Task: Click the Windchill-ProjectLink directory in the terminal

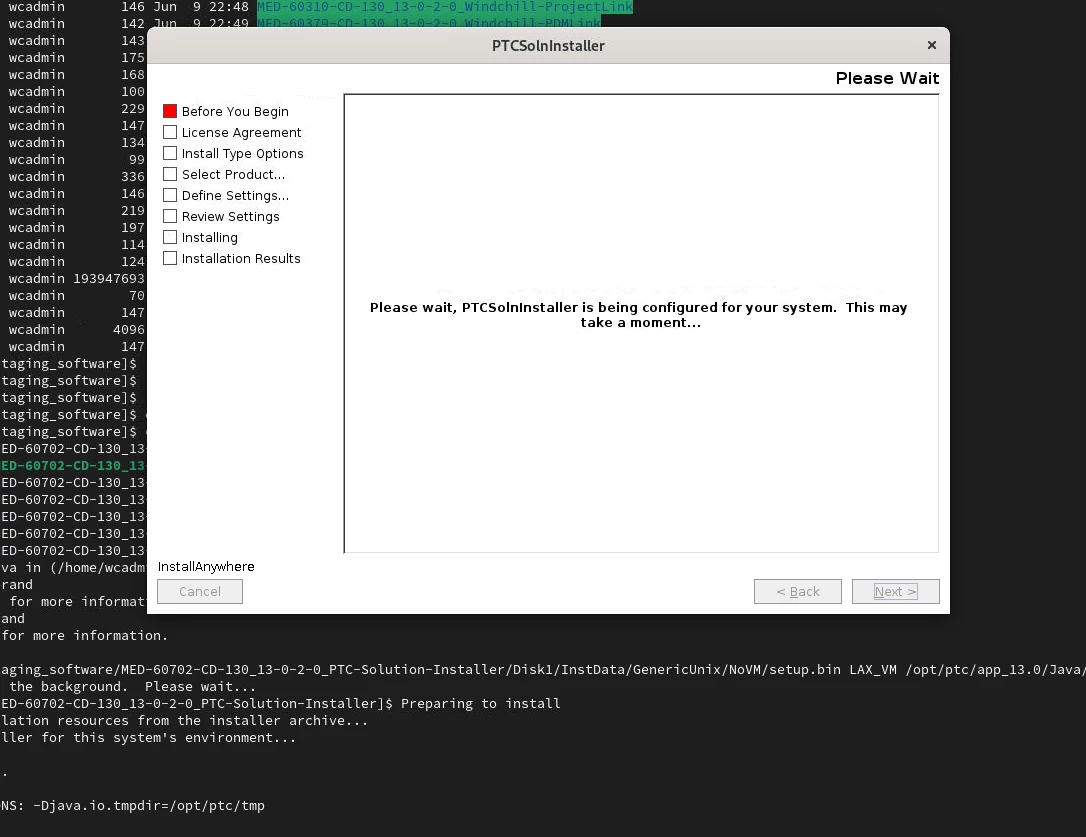Action: [x=445, y=7]
